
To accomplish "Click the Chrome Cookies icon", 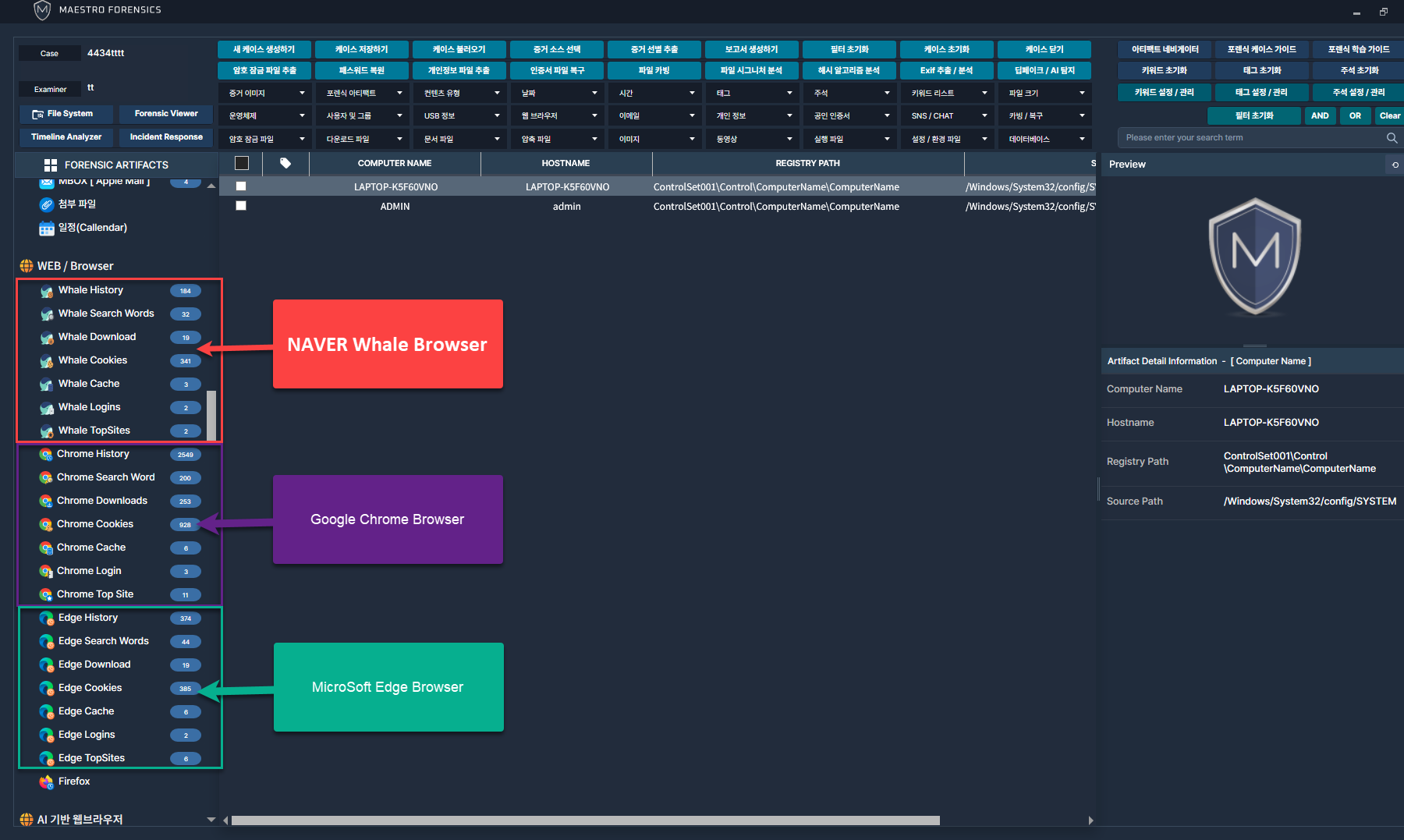I will (46, 524).
